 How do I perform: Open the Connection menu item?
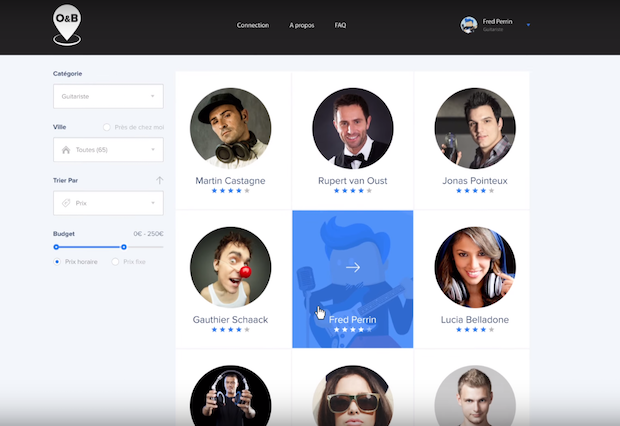[253, 25]
